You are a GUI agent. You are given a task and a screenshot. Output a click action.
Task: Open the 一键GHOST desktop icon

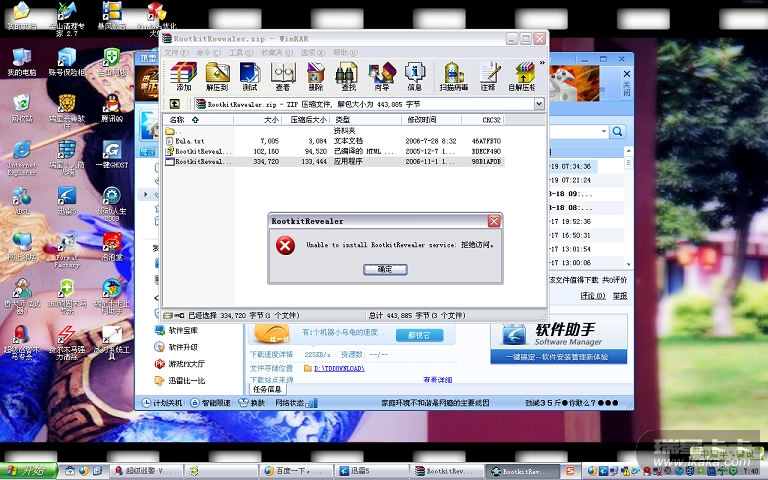coord(112,155)
